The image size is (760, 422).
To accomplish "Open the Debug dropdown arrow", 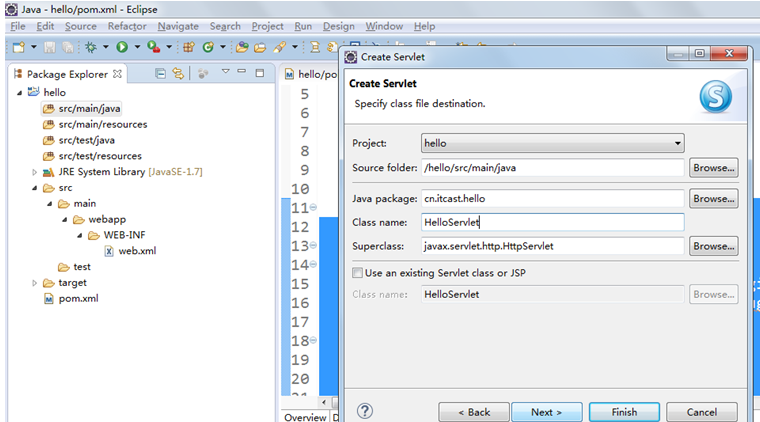I will tap(105, 47).
